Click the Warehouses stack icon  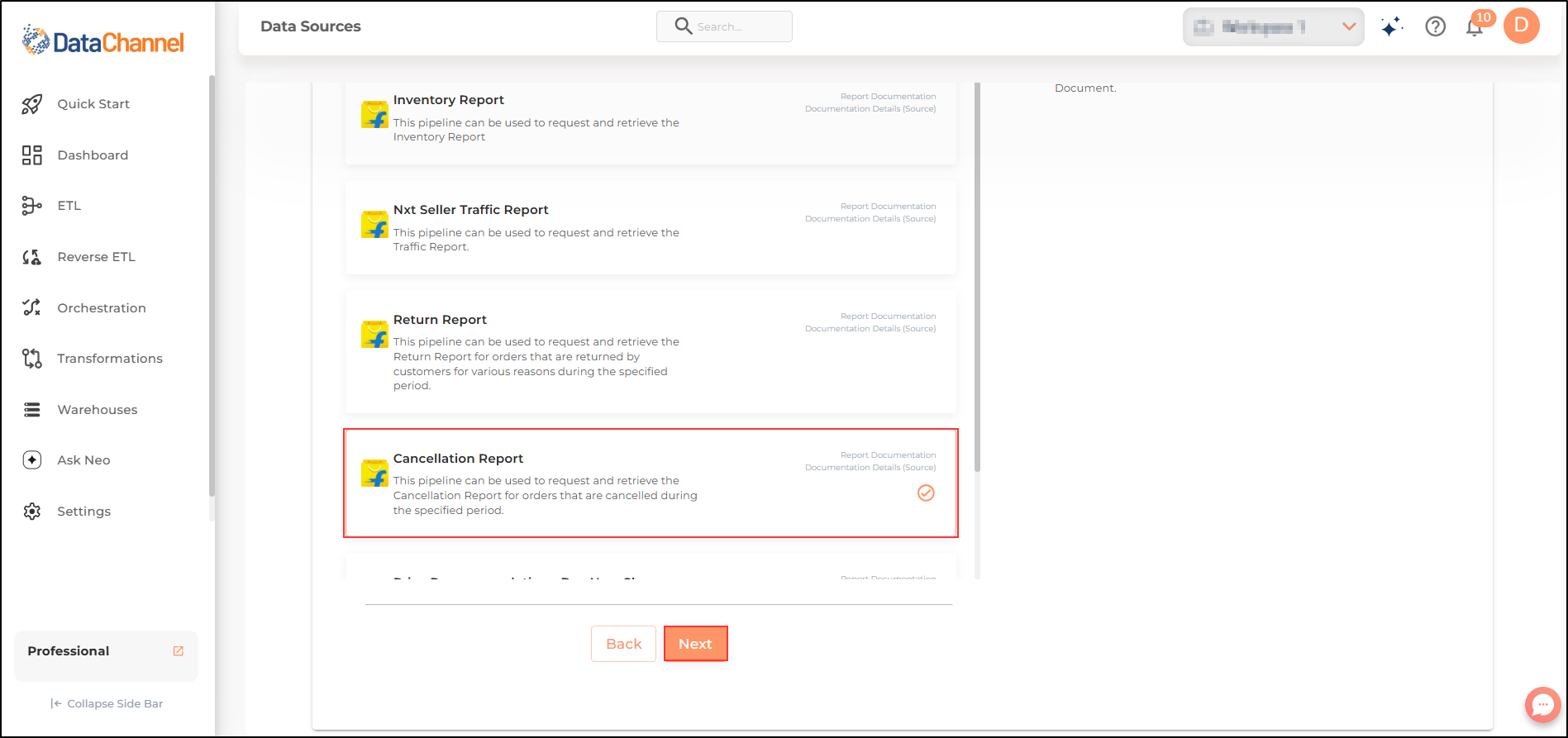pos(32,410)
